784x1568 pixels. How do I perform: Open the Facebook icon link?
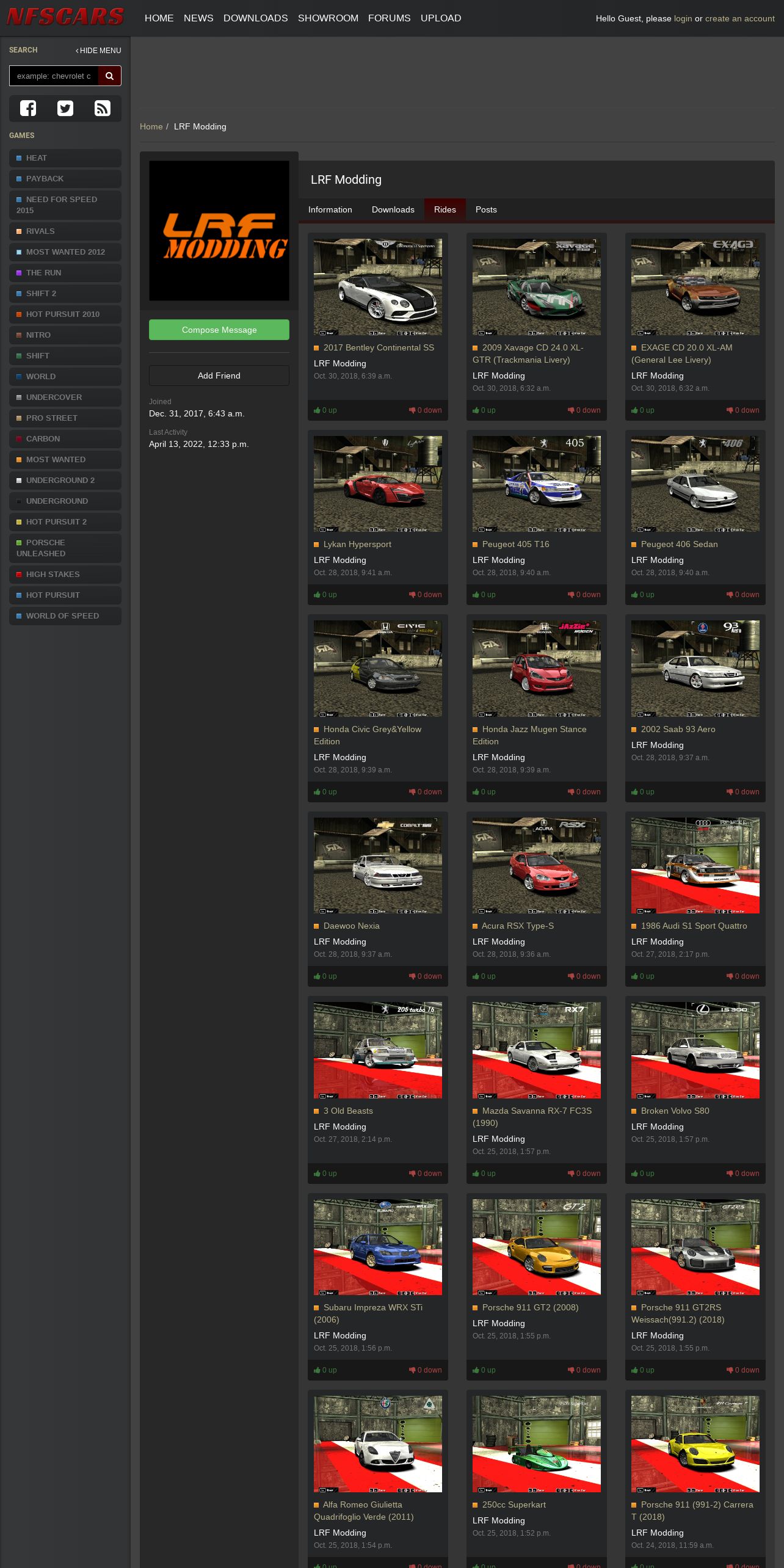click(28, 108)
